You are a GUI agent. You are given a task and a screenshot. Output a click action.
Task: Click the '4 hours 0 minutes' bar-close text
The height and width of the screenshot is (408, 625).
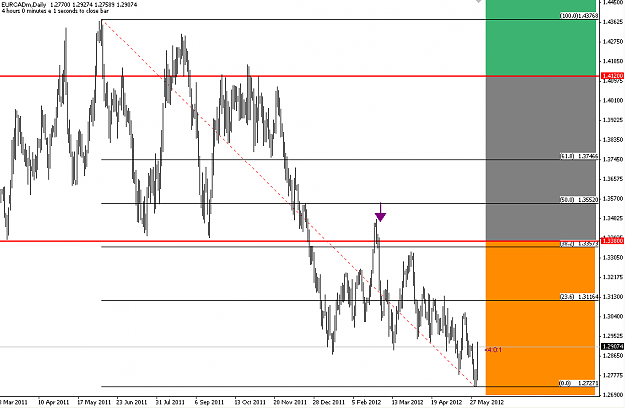54,11
